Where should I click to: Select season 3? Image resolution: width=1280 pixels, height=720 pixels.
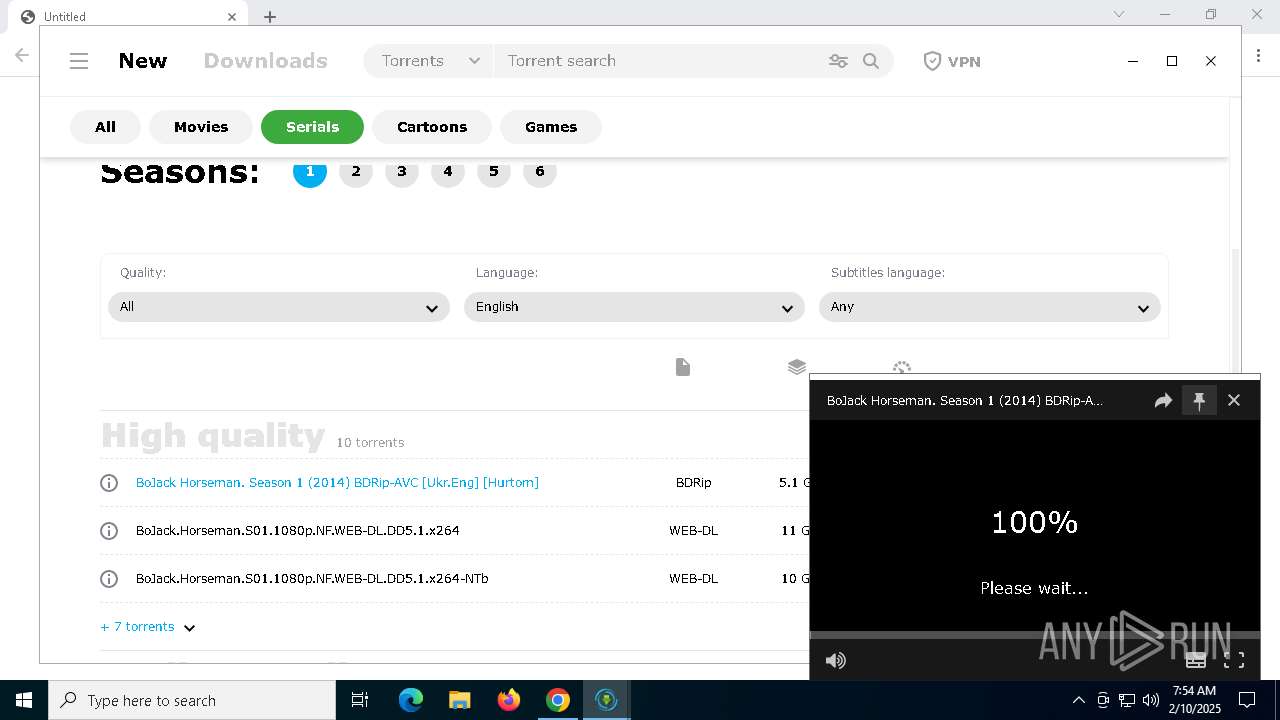pos(402,172)
